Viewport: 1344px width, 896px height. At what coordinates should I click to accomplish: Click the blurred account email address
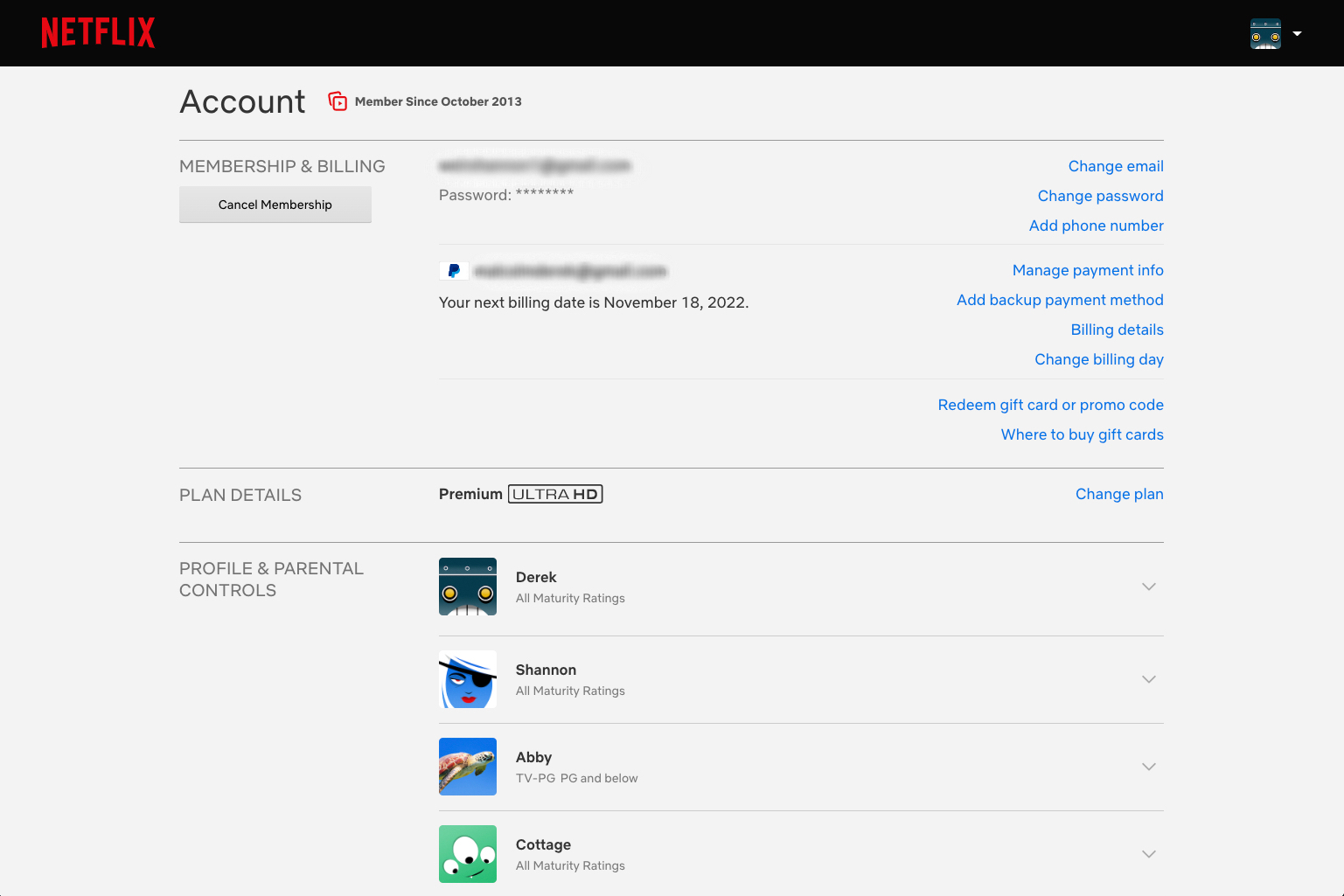(534, 165)
